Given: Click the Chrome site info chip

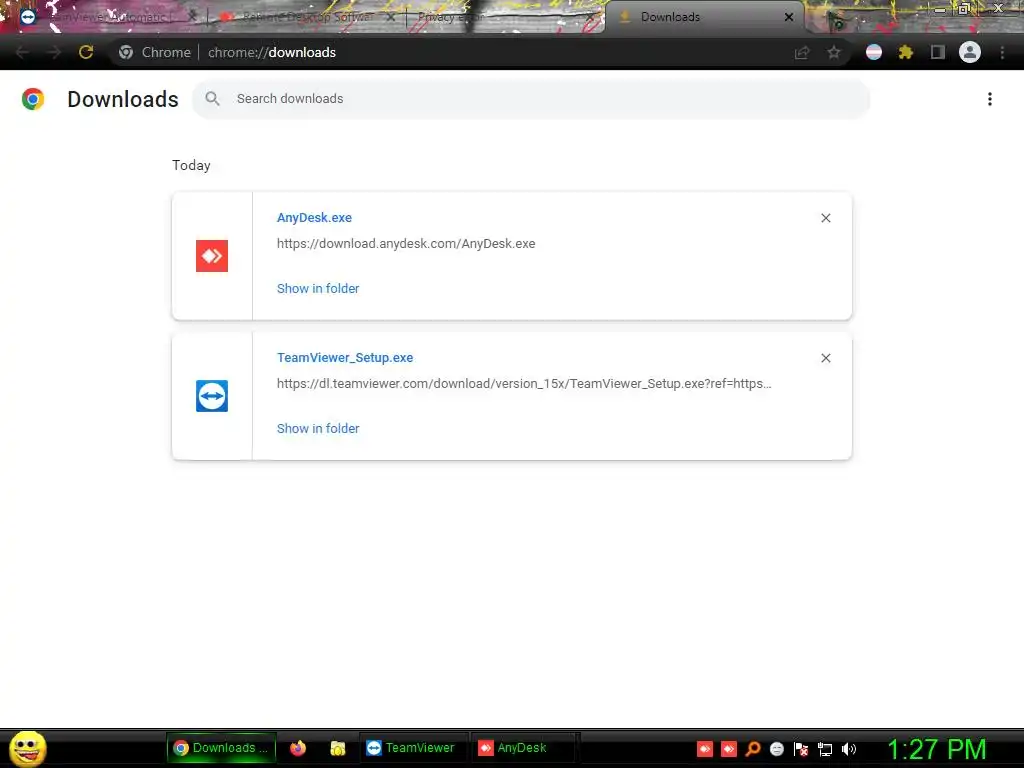Looking at the screenshot, I should click(155, 52).
